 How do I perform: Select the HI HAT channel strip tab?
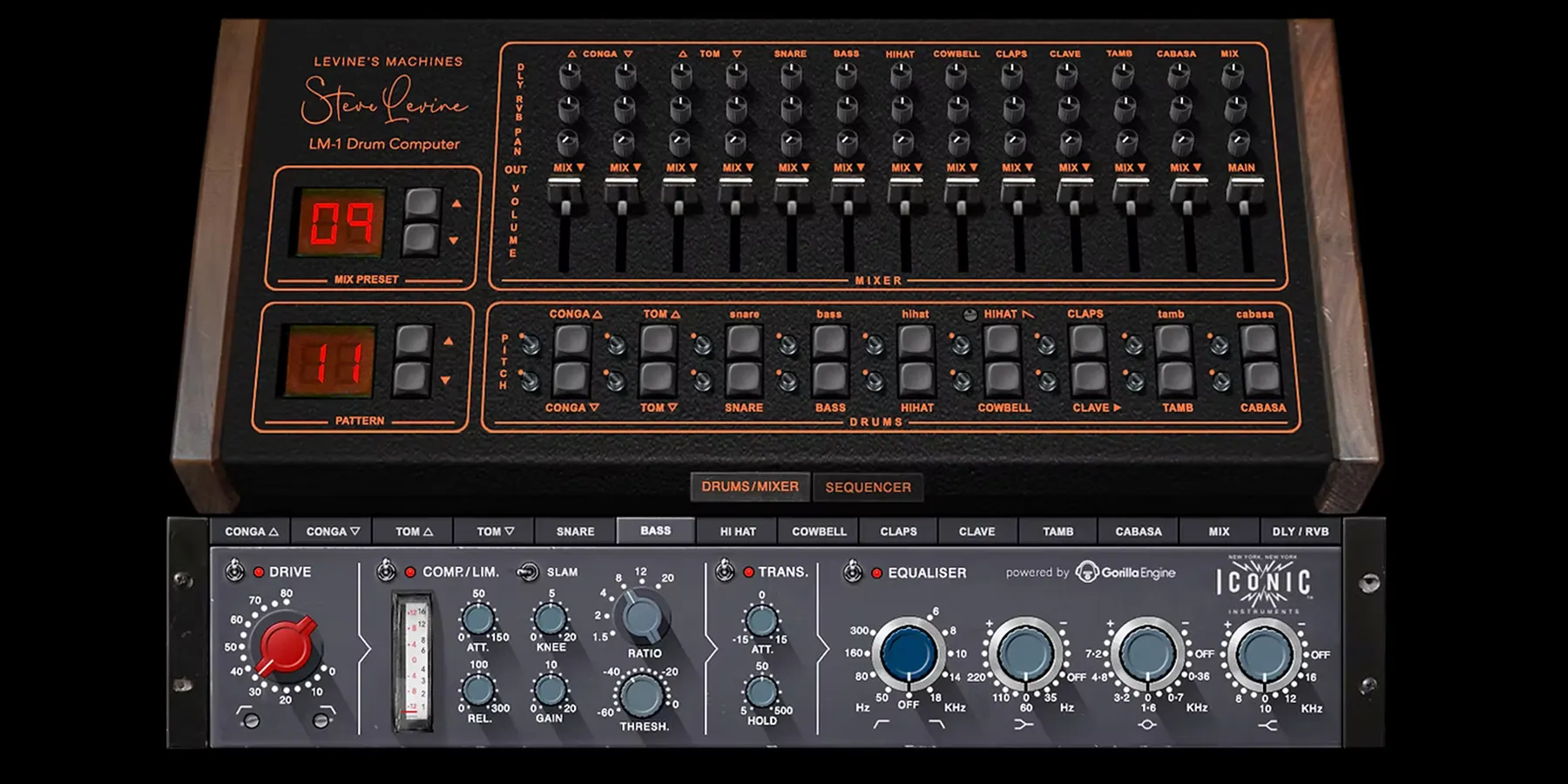click(x=736, y=531)
